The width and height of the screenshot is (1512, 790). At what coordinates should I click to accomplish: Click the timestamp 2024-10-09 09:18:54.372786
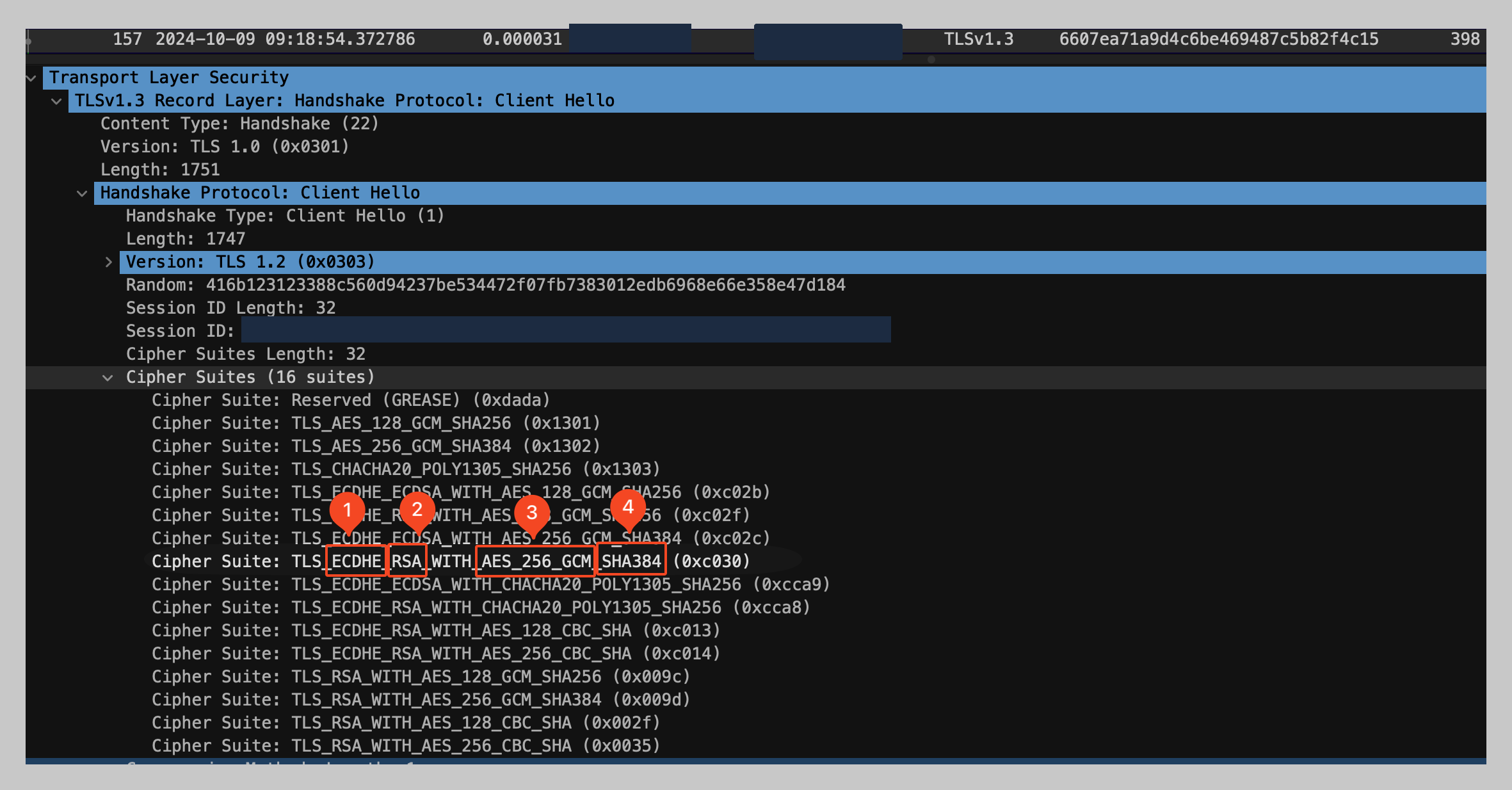coord(286,40)
